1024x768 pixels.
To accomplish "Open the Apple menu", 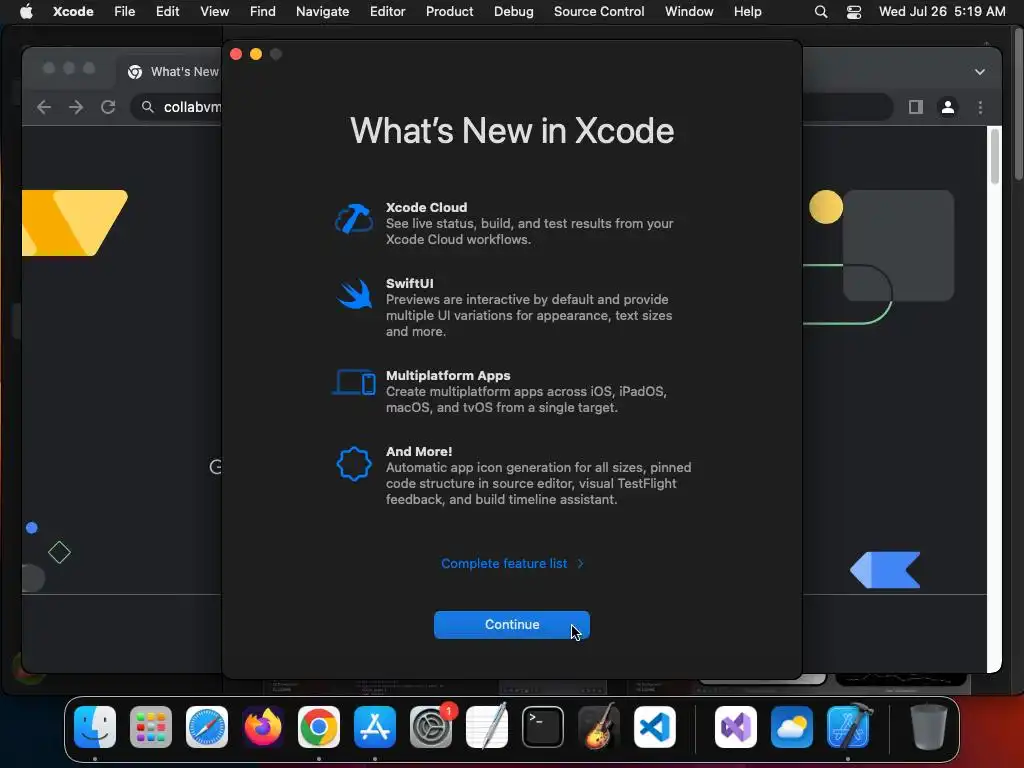I will (x=26, y=12).
